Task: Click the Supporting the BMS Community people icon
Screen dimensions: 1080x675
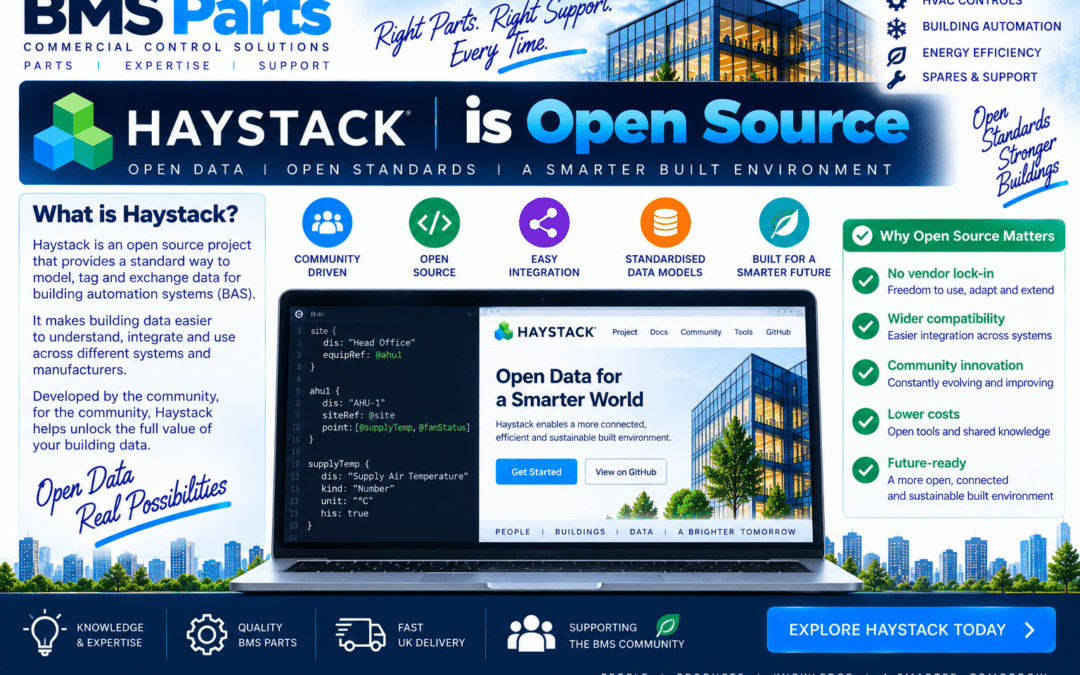Action: click(531, 634)
